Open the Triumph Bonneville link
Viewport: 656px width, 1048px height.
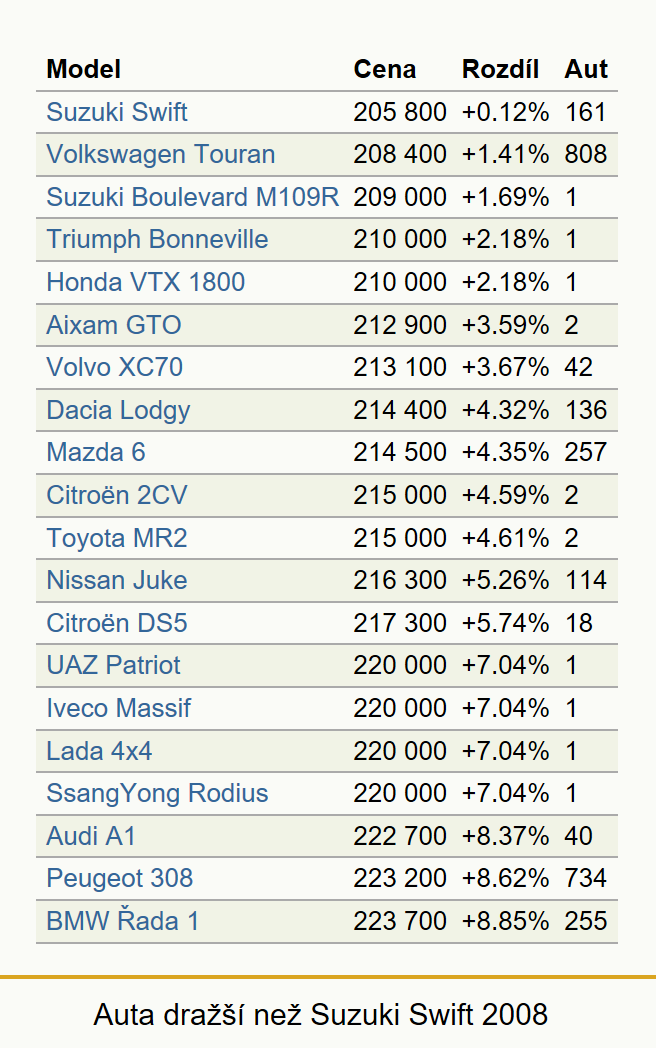157,239
